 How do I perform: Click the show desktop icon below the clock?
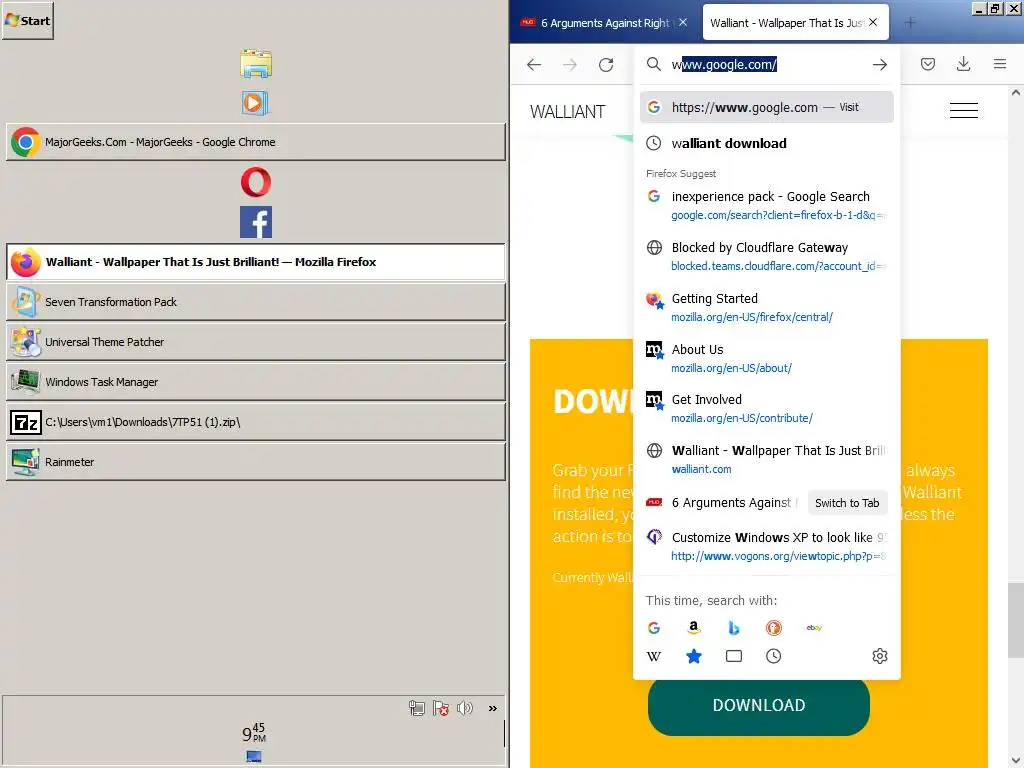click(x=254, y=756)
